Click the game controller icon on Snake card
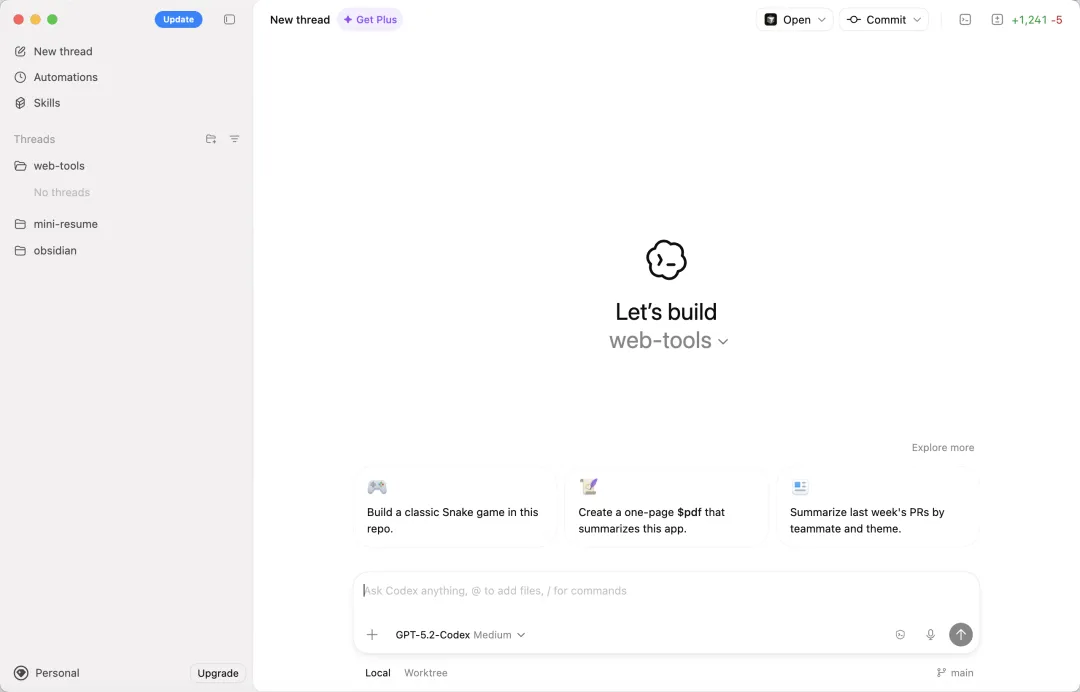 coord(377,487)
